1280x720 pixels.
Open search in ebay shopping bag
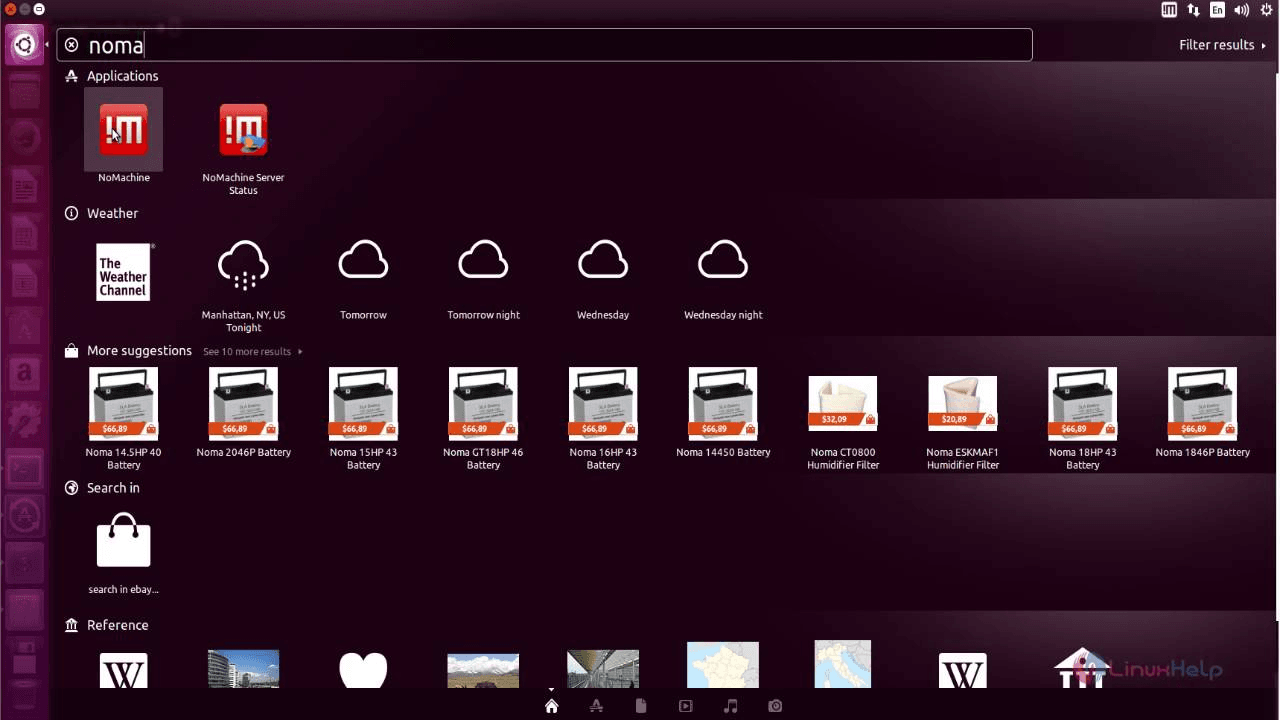(x=124, y=540)
